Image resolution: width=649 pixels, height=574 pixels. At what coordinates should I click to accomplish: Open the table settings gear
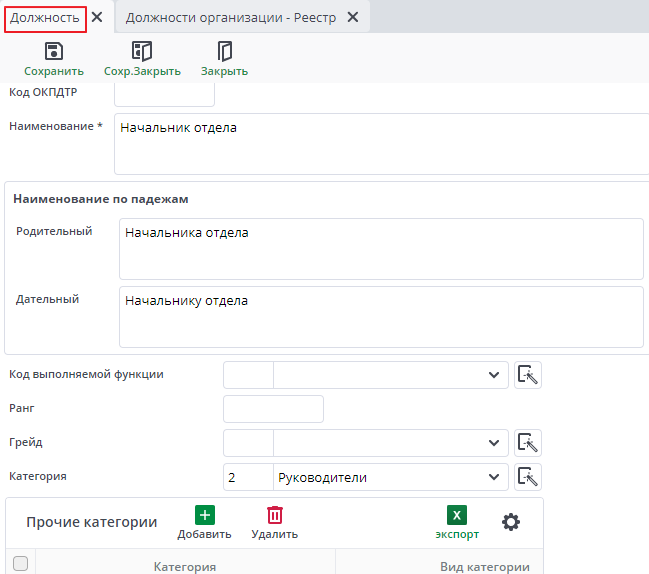pyautogui.click(x=511, y=522)
